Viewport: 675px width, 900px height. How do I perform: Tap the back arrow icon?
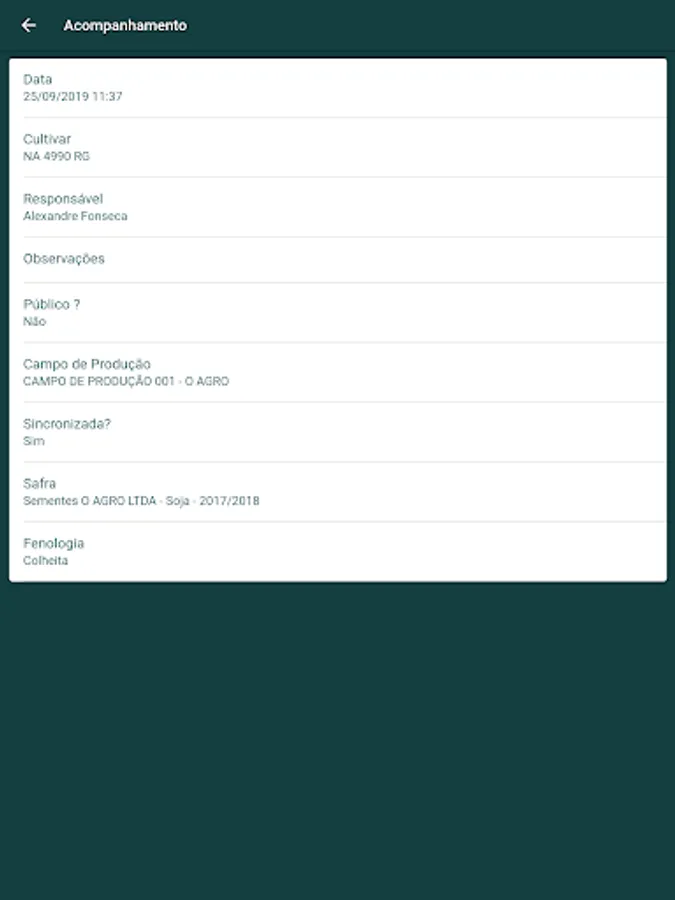click(28, 25)
